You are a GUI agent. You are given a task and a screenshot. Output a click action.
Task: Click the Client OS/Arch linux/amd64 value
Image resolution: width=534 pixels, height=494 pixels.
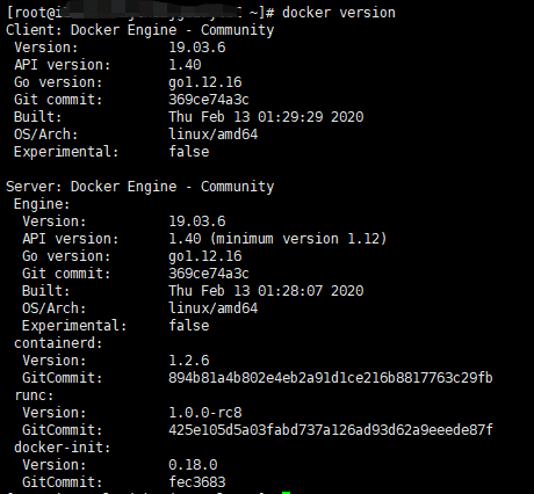pos(213,134)
